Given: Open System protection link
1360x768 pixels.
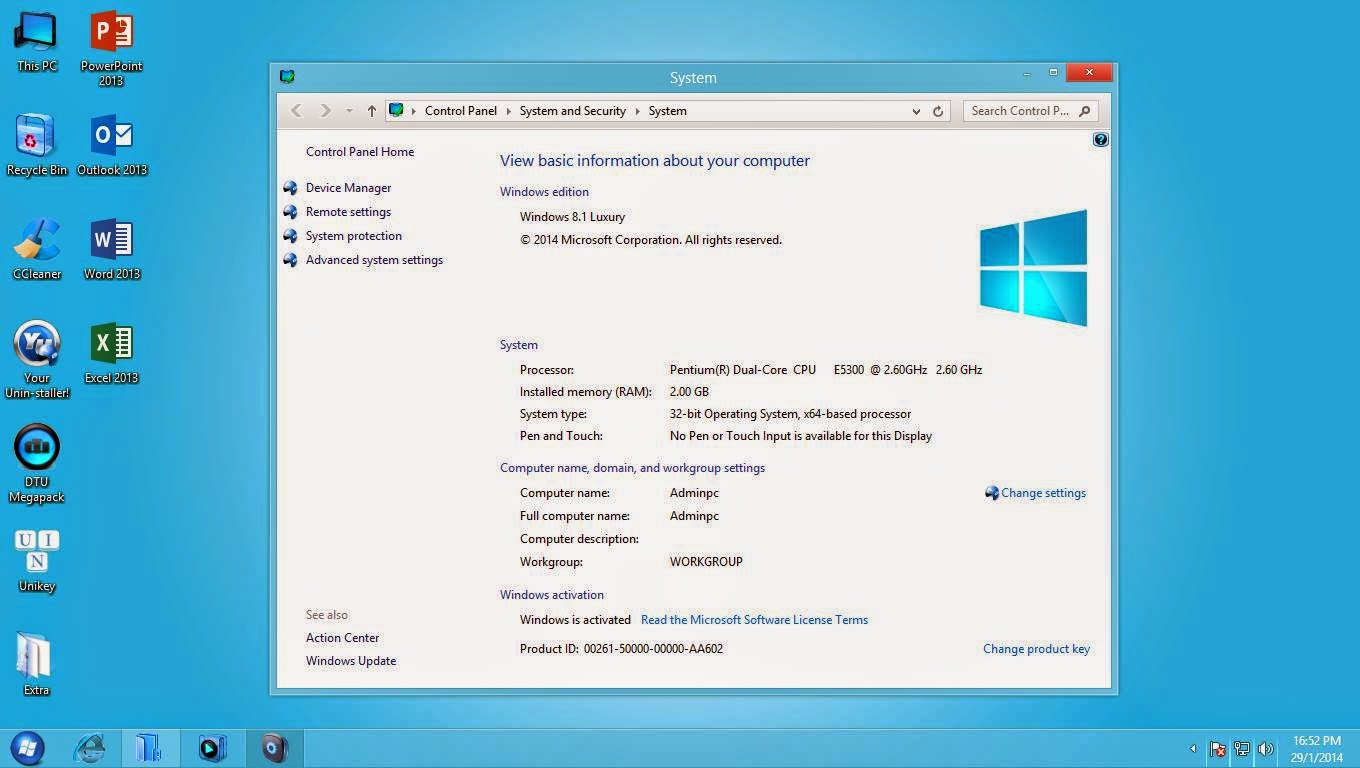Looking at the screenshot, I should (354, 236).
